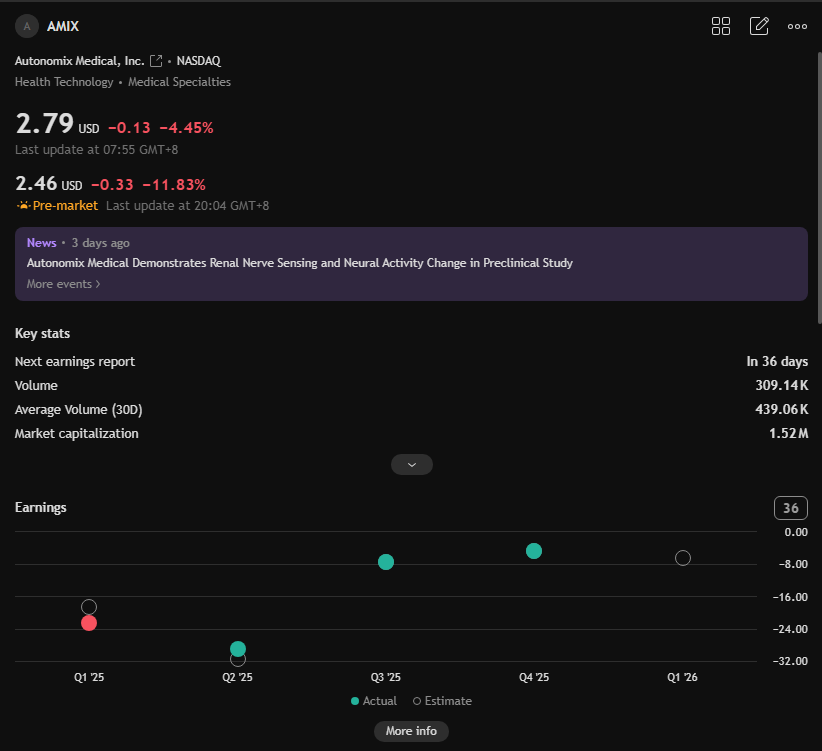The width and height of the screenshot is (822, 751).
Task: Click the AMIX ticker symbol title
Action: (x=63, y=26)
